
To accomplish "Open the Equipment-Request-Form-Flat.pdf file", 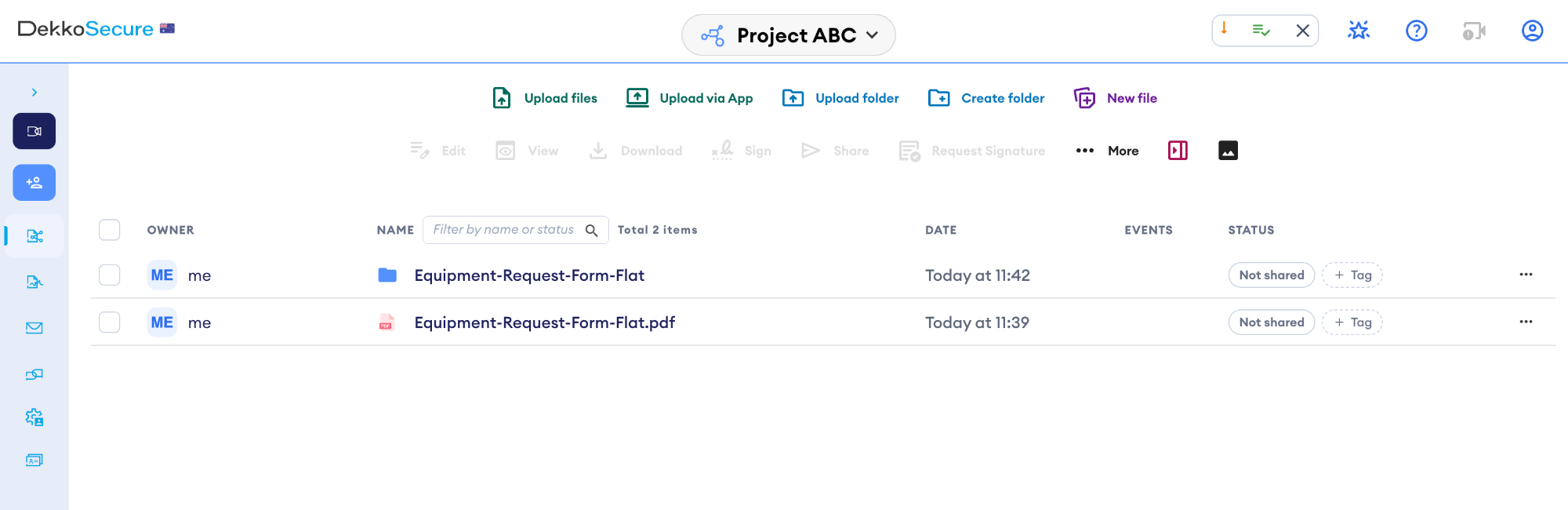I will [545, 322].
